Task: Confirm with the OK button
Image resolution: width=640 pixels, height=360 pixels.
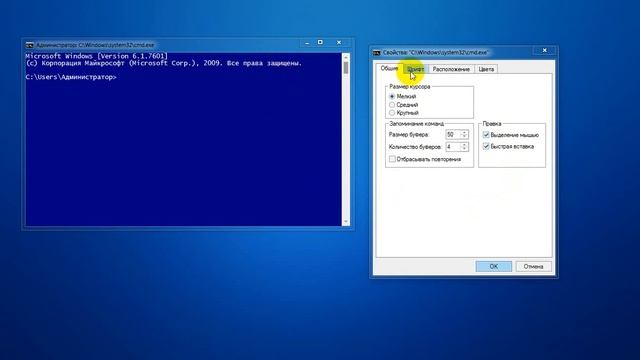Action: (x=493, y=266)
